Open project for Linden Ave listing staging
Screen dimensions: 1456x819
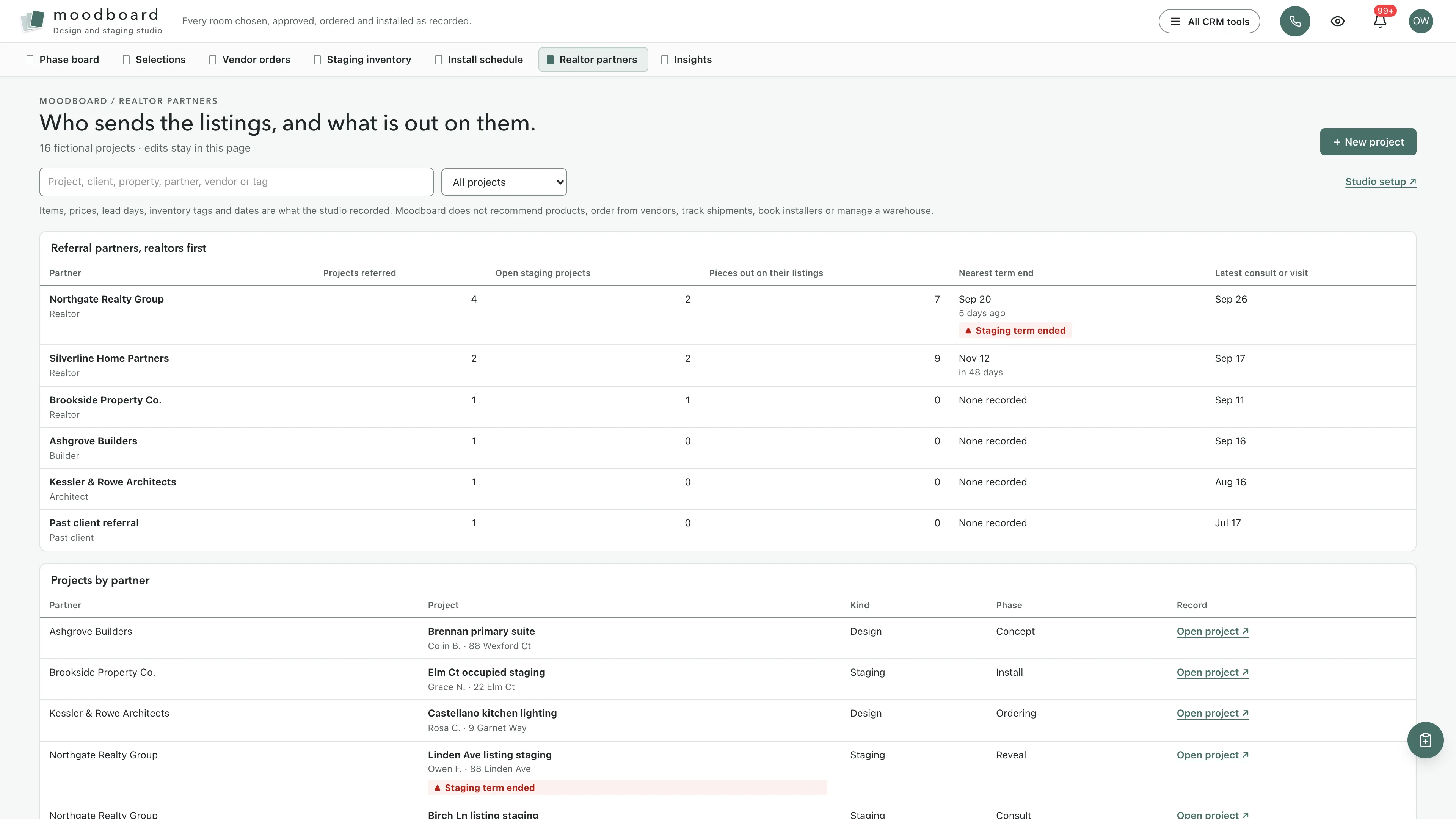tap(1213, 755)
